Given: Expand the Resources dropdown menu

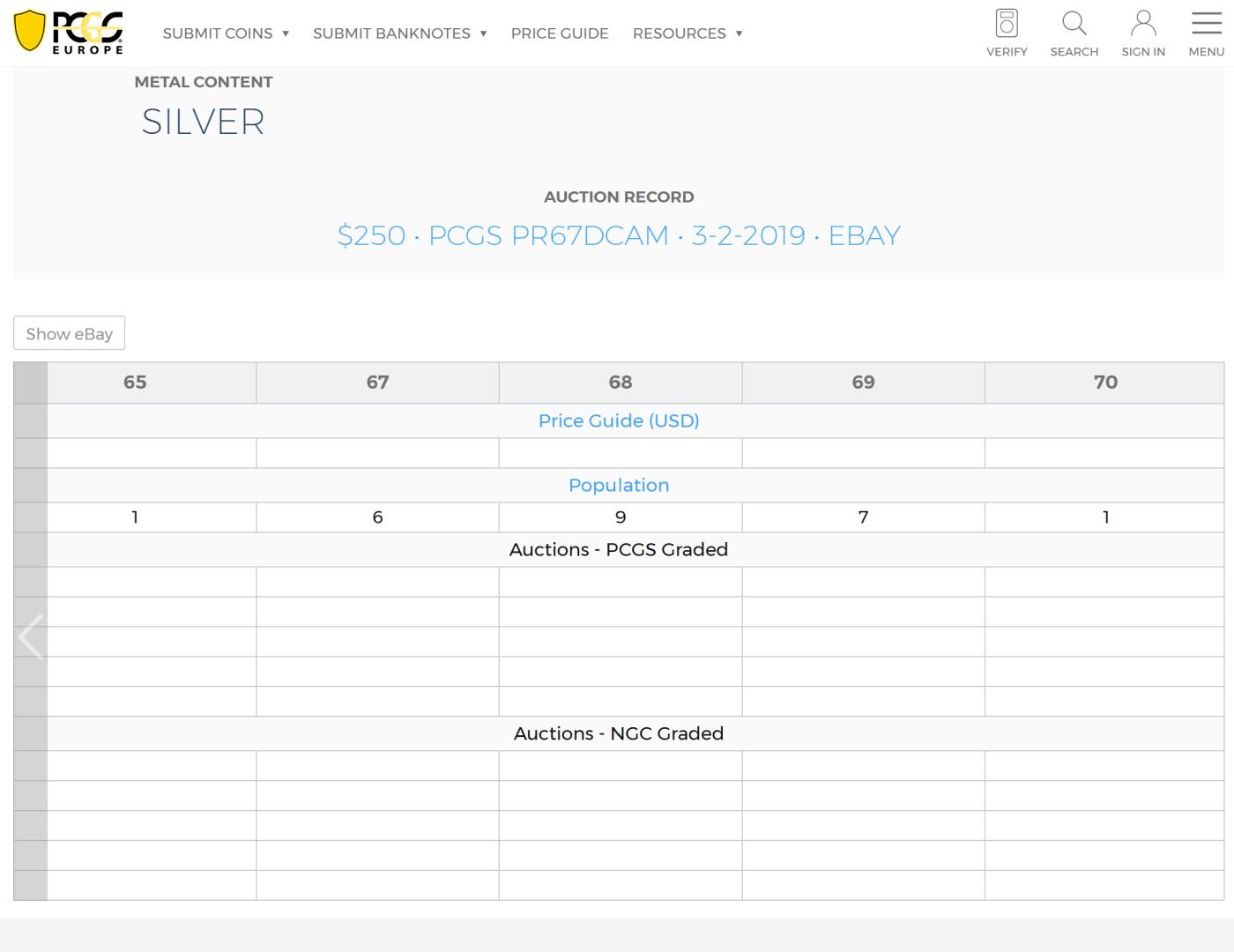Looking at the screenshot, I should click(688, 33).
